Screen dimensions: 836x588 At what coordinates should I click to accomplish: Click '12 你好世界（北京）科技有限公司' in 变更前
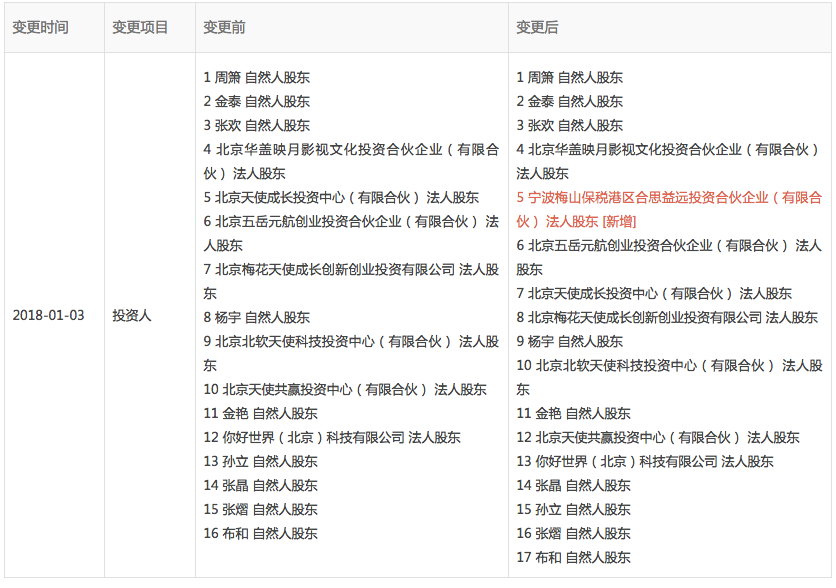click(332, 437)
